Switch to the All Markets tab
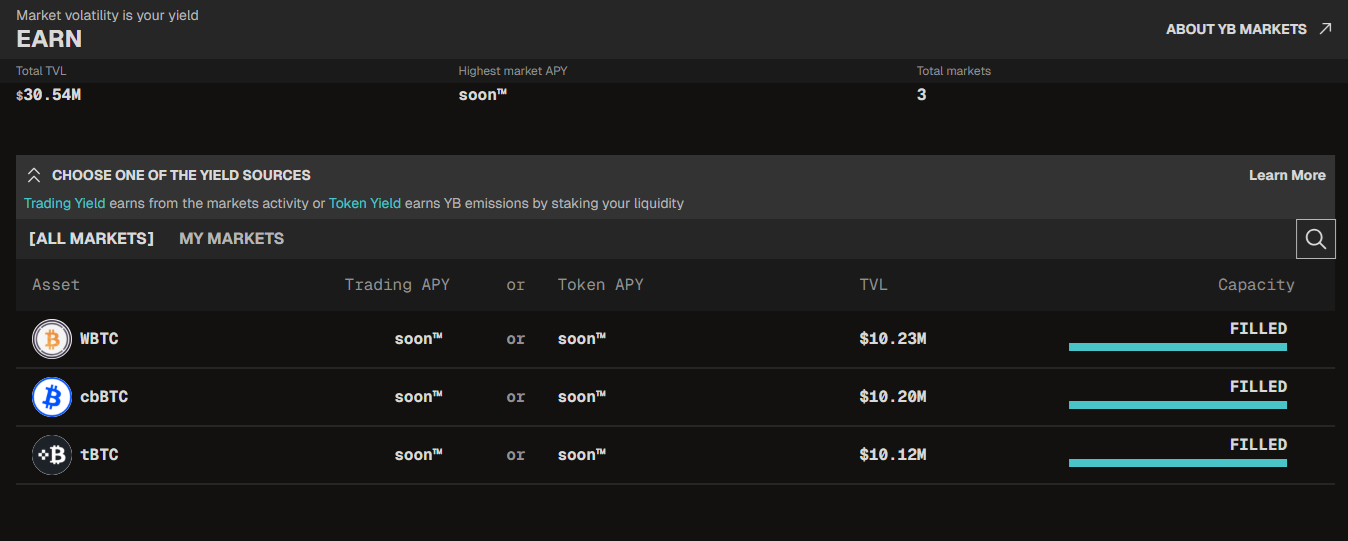This screenshot has height=541, width=1348. (x=91, y=239)
